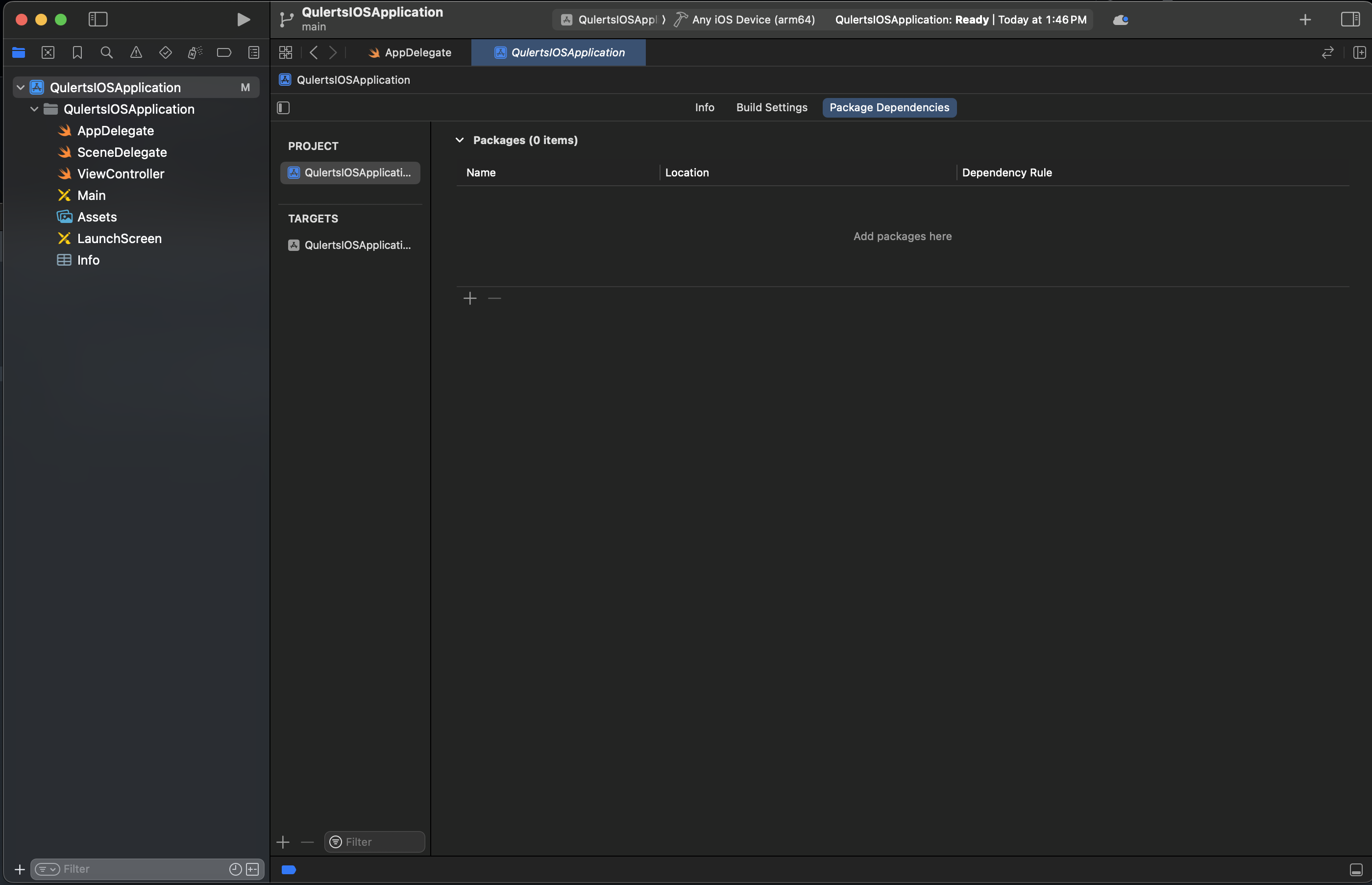1372x885 pixels.
Task: Go back in editor history
Action: tap(314, 53)
